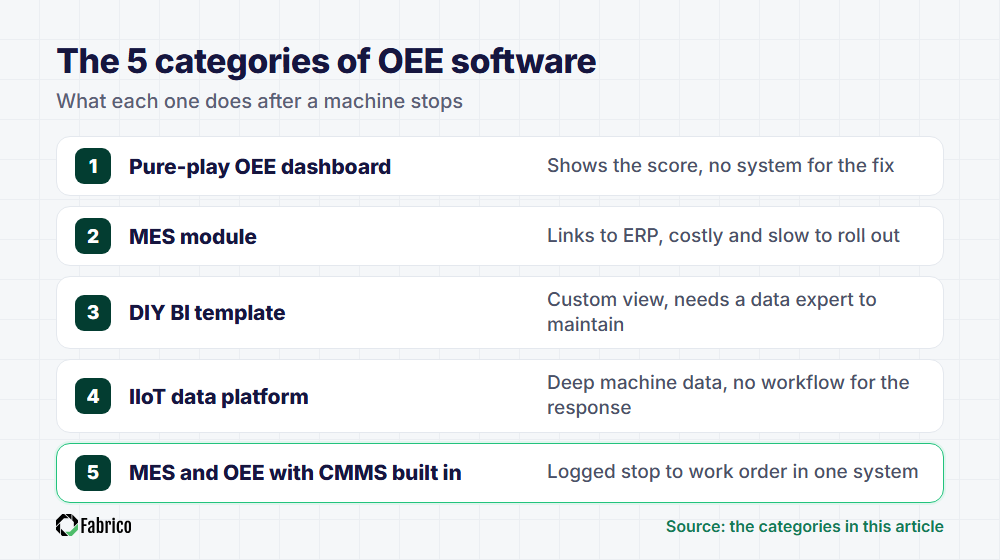The height and width of the screenshot is (560, 1000).
Task: Select the 'Pure-play OEE dashboard' title
Action: [x=260, y=167]
